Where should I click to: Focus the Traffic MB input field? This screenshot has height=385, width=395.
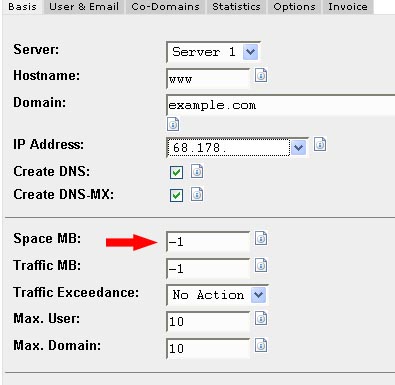pos(208,268)
